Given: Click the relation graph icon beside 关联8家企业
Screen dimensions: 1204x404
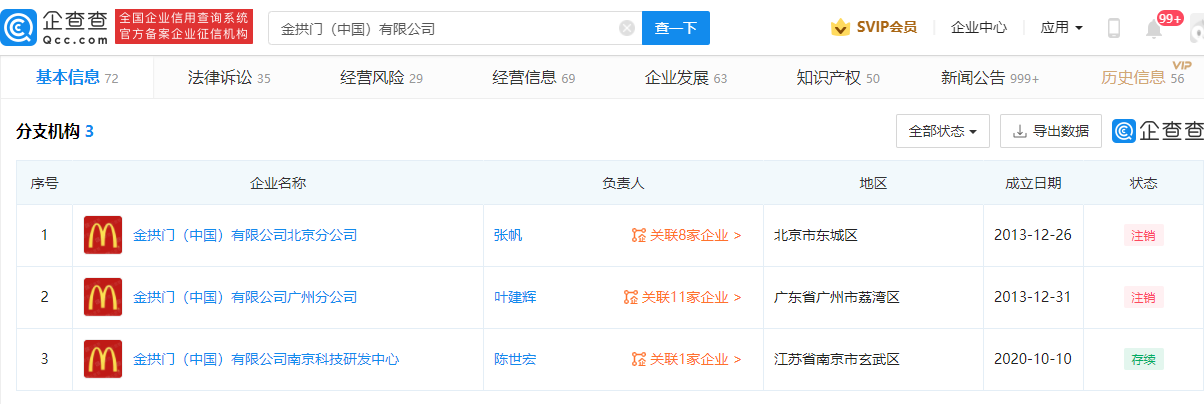Looking at the screenshot, I should pyautogui.click(x=639, y=236).
